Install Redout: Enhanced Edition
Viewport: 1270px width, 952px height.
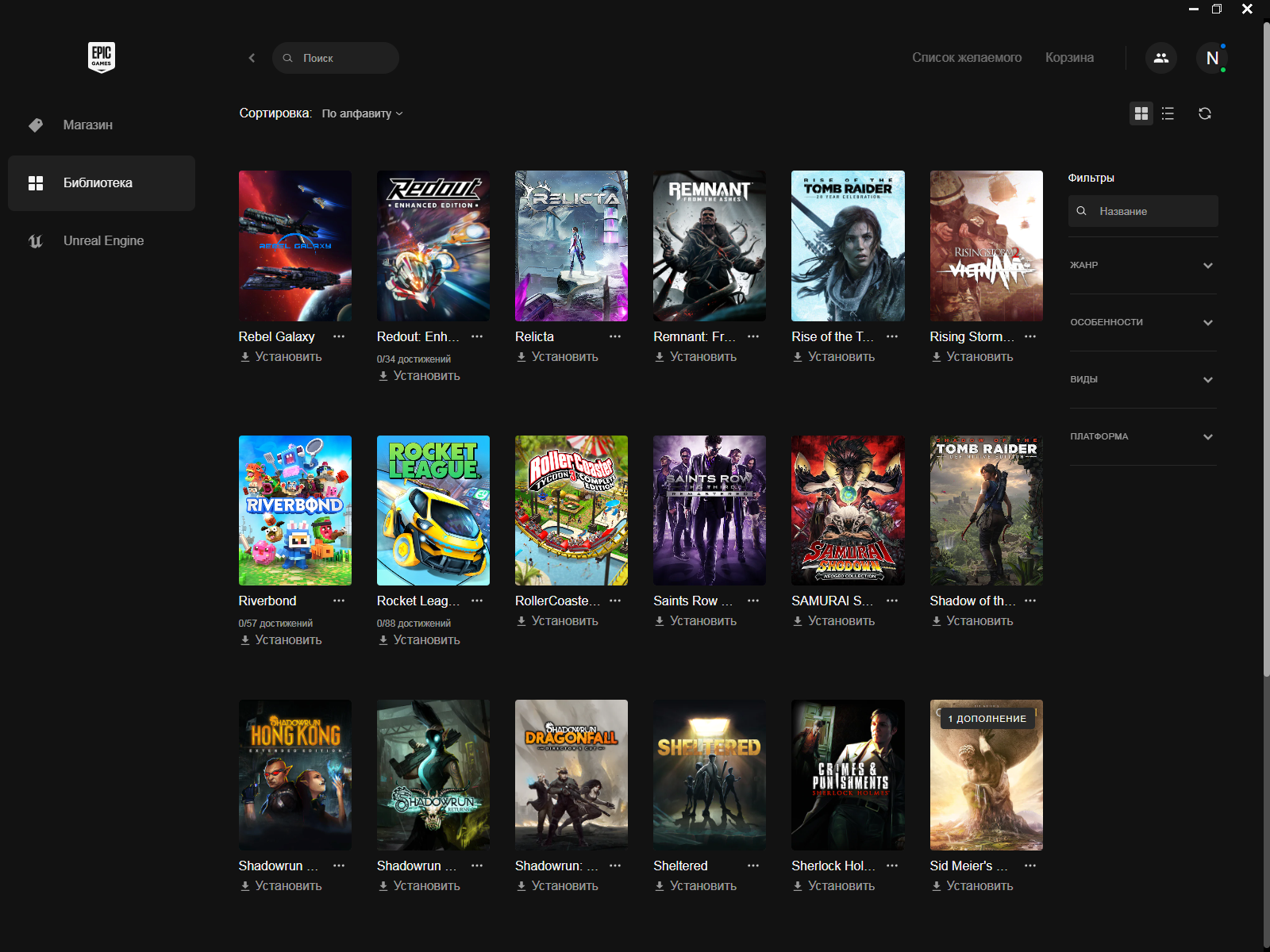(x=419, y=376)
